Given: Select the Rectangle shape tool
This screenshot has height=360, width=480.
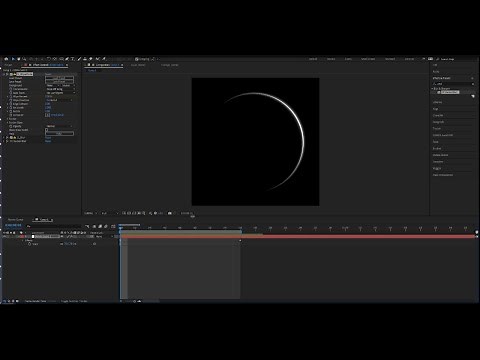Looking at the screenshot, I should (61, 59).
